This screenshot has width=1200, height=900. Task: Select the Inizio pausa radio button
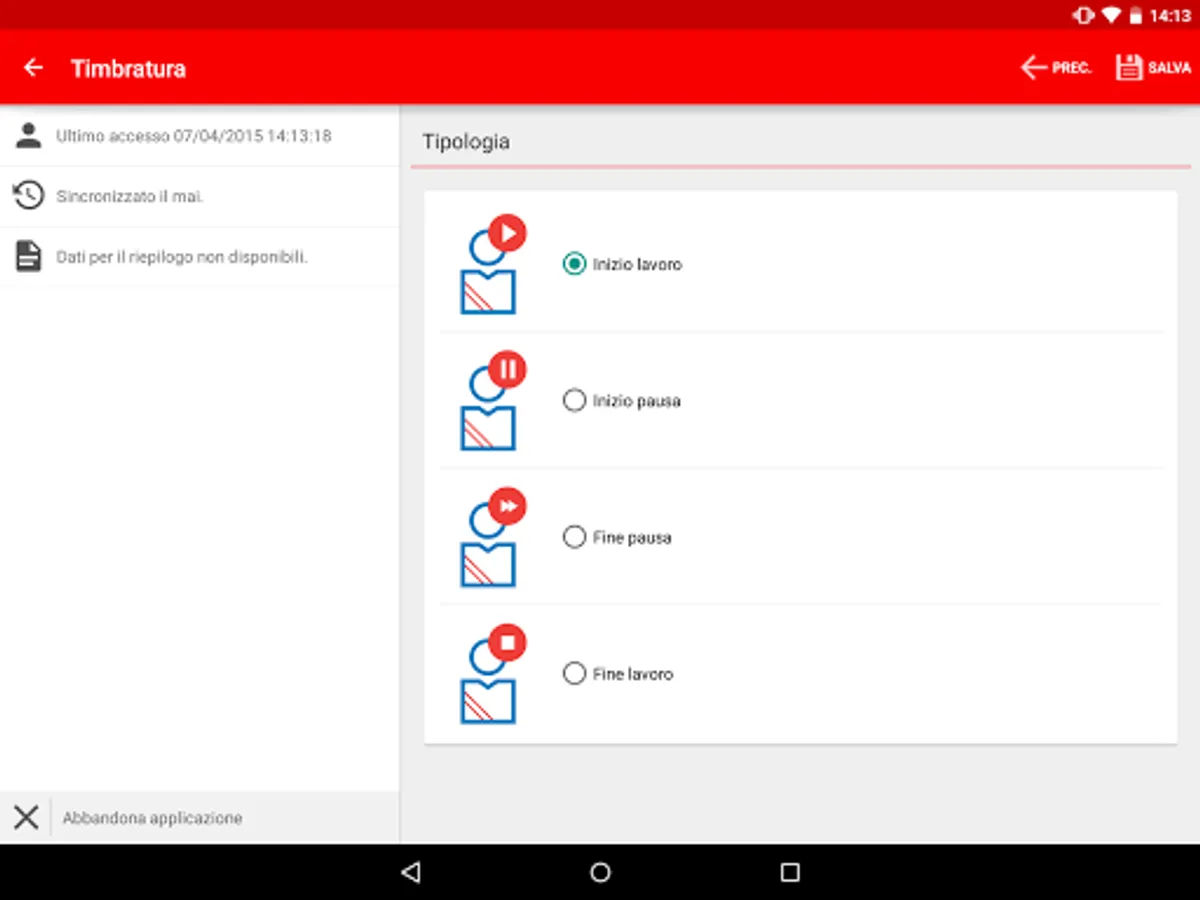pyautogui.click(x=574, y=401)
